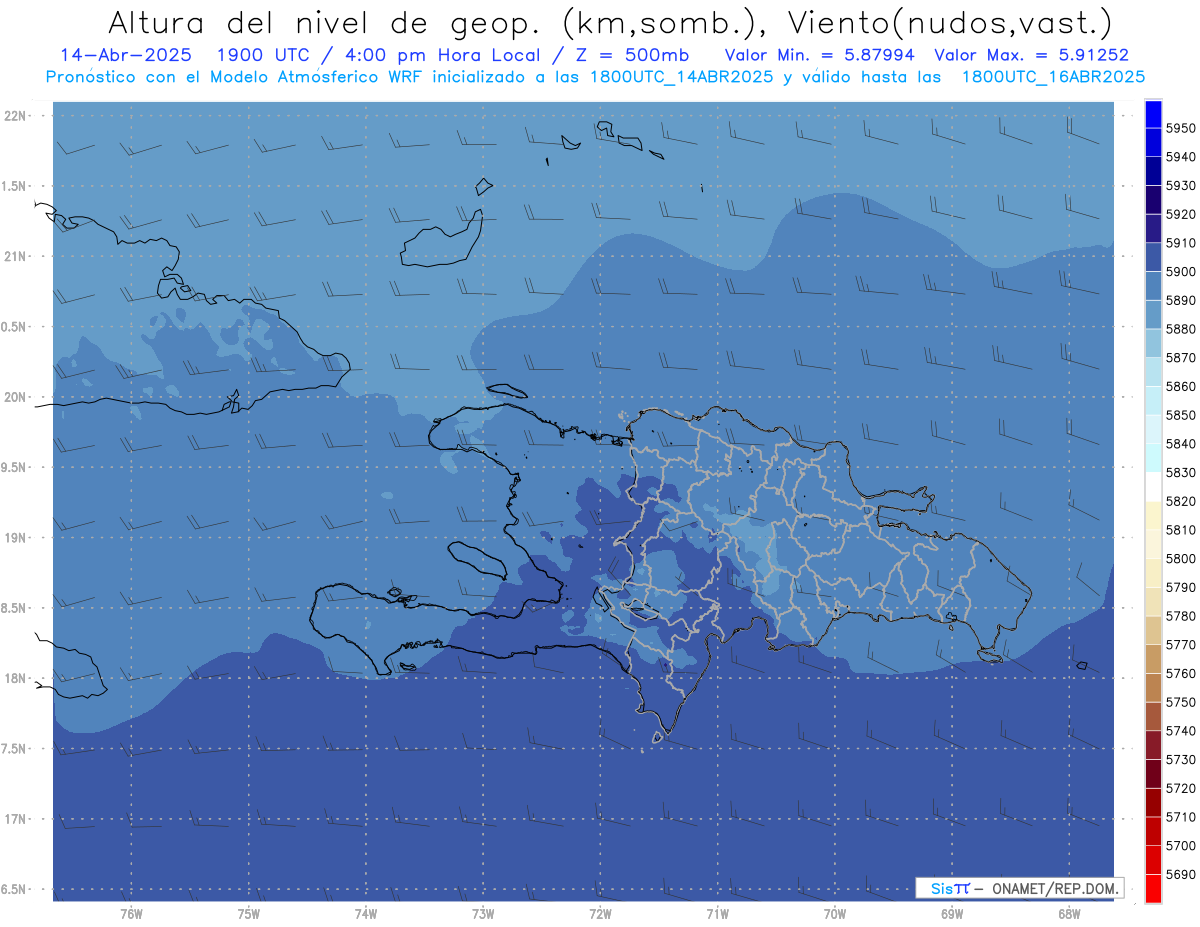Click the colorbar value '5730'

[x=1180, y=759]
